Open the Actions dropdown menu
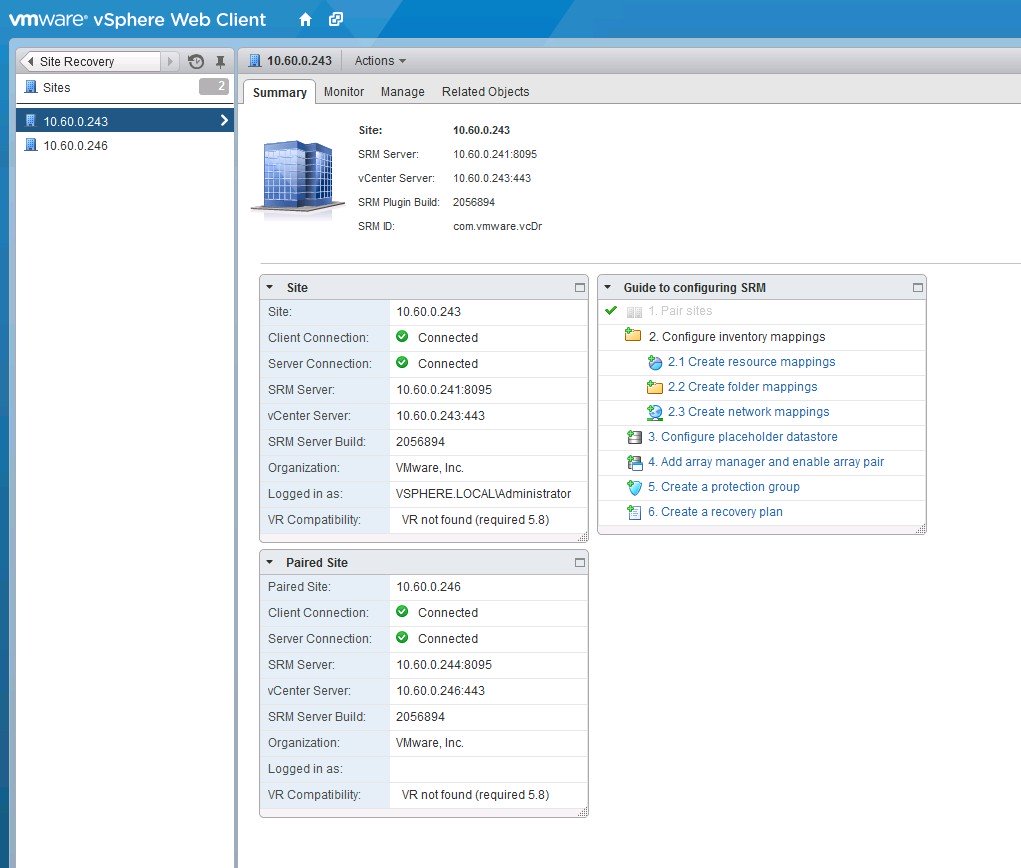Viewport: 1021px width, 868px height. click(380, 61)
